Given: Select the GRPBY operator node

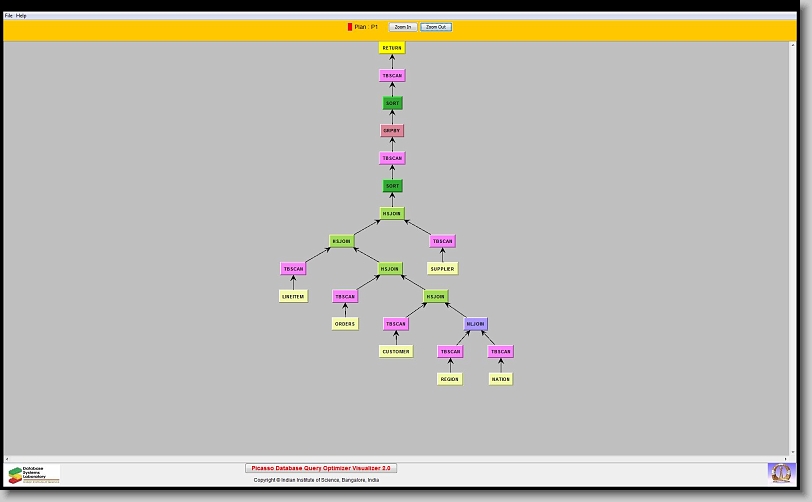Looking at the screenshot, I should coord(392,131).
